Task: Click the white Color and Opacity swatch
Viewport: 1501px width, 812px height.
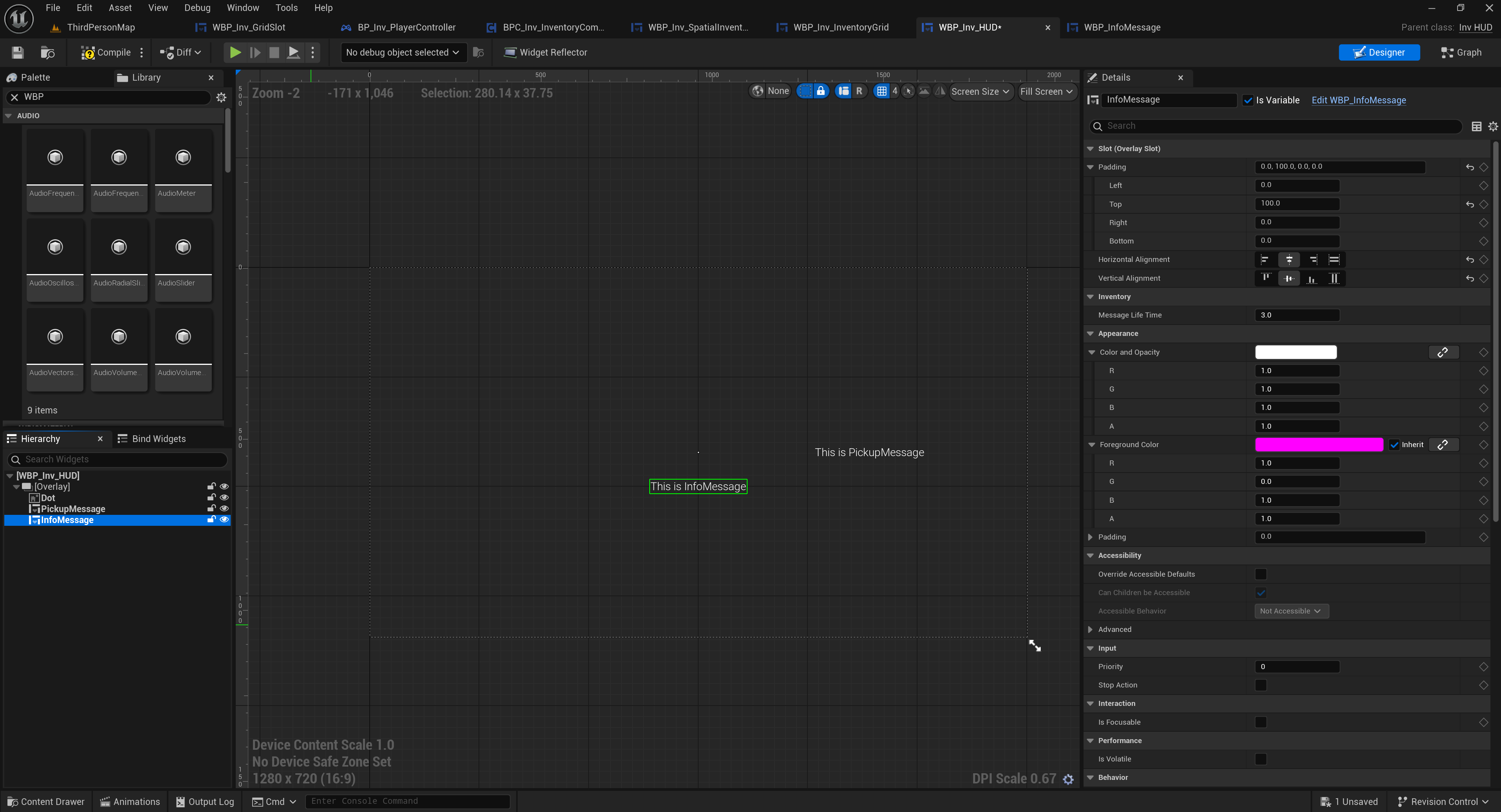Action: [x=1295, y=352]
